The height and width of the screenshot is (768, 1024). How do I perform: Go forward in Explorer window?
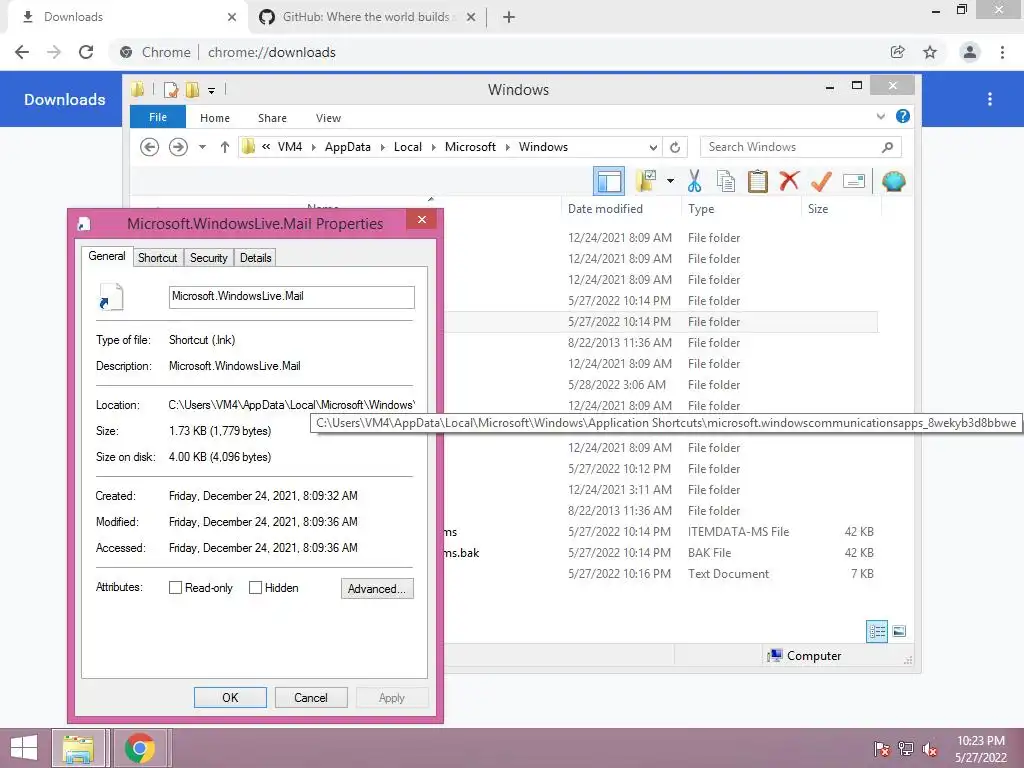point(178,147)
